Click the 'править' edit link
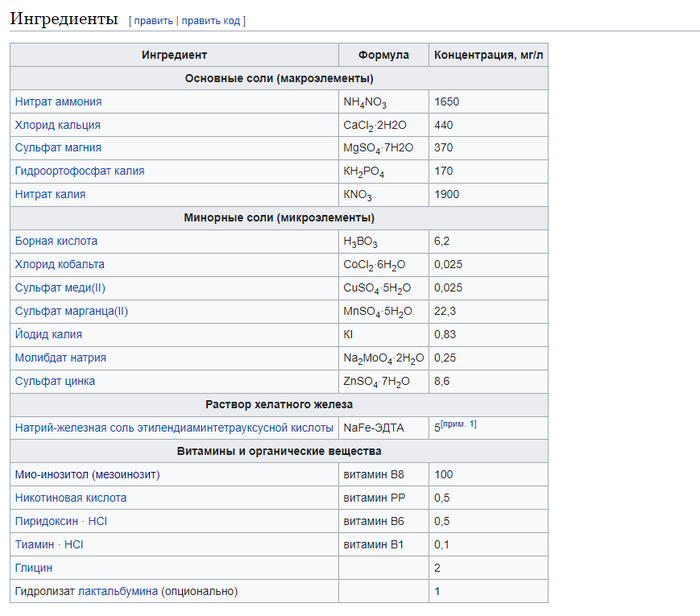 point(153,21)
